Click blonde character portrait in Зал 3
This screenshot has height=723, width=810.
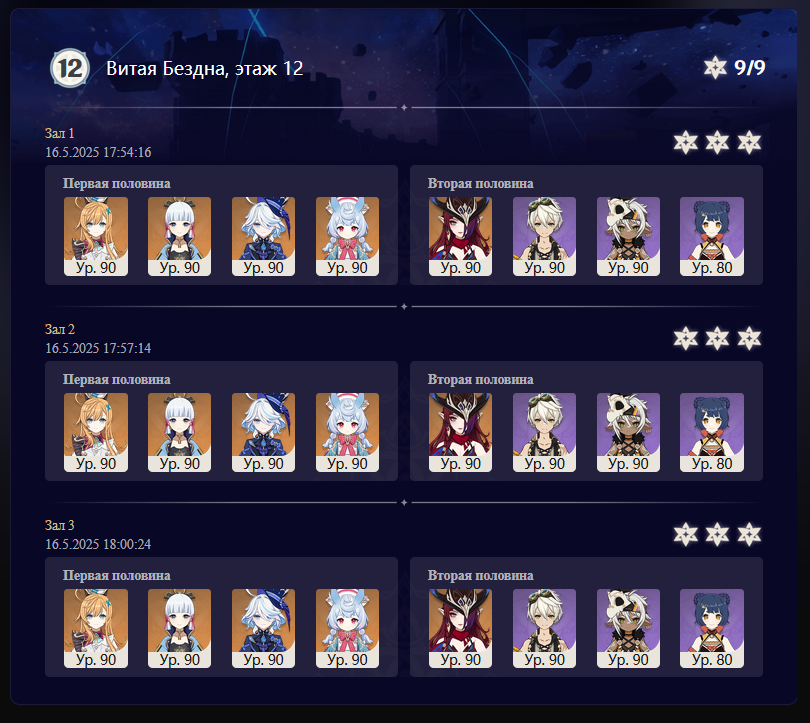96,628
